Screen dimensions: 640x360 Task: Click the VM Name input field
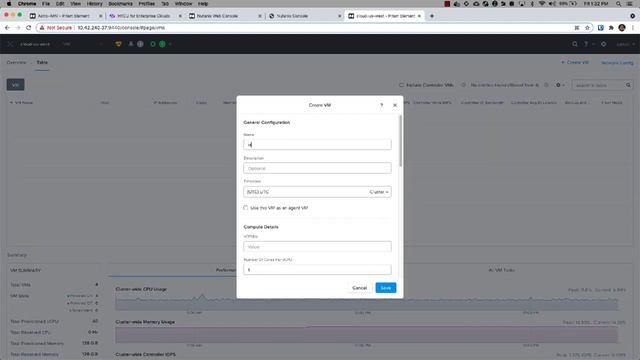tap(317, 144)
